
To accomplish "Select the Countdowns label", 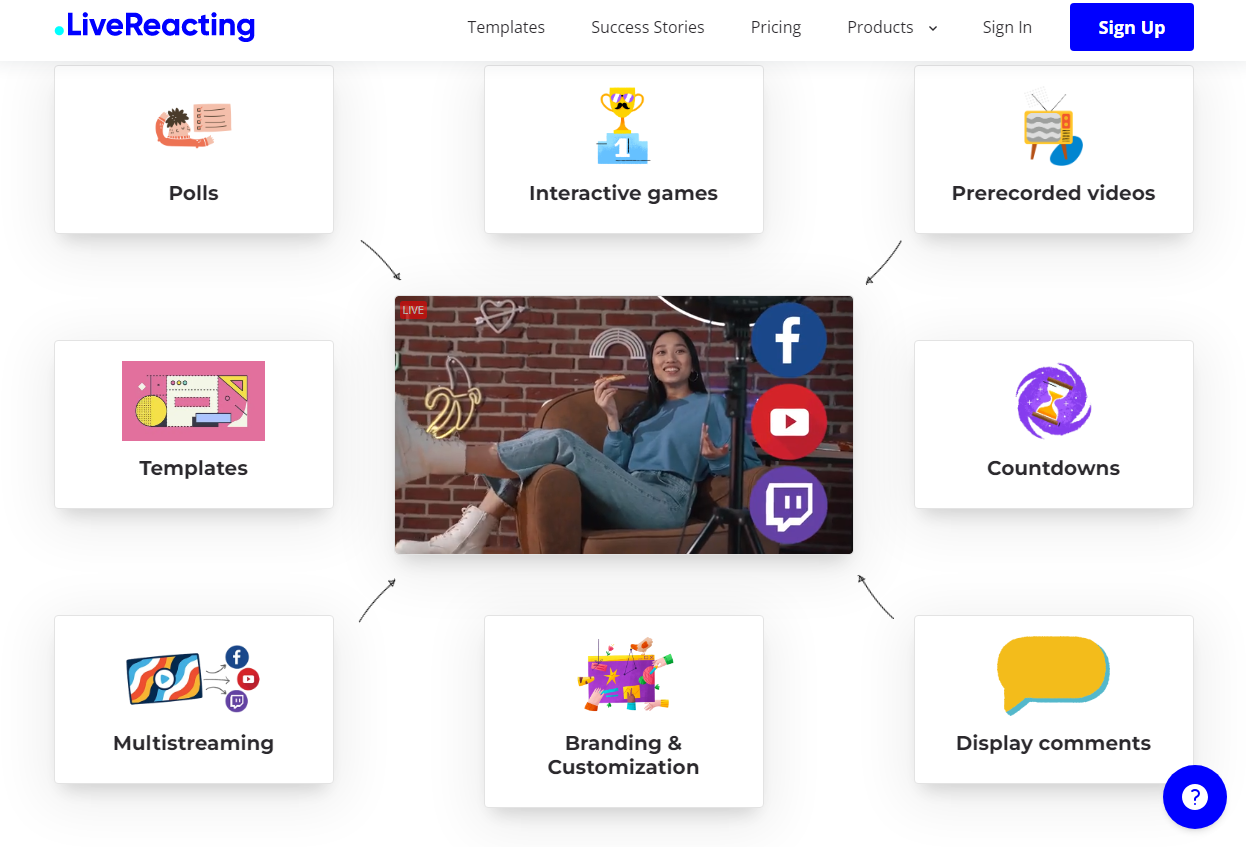I will 1053,468.
